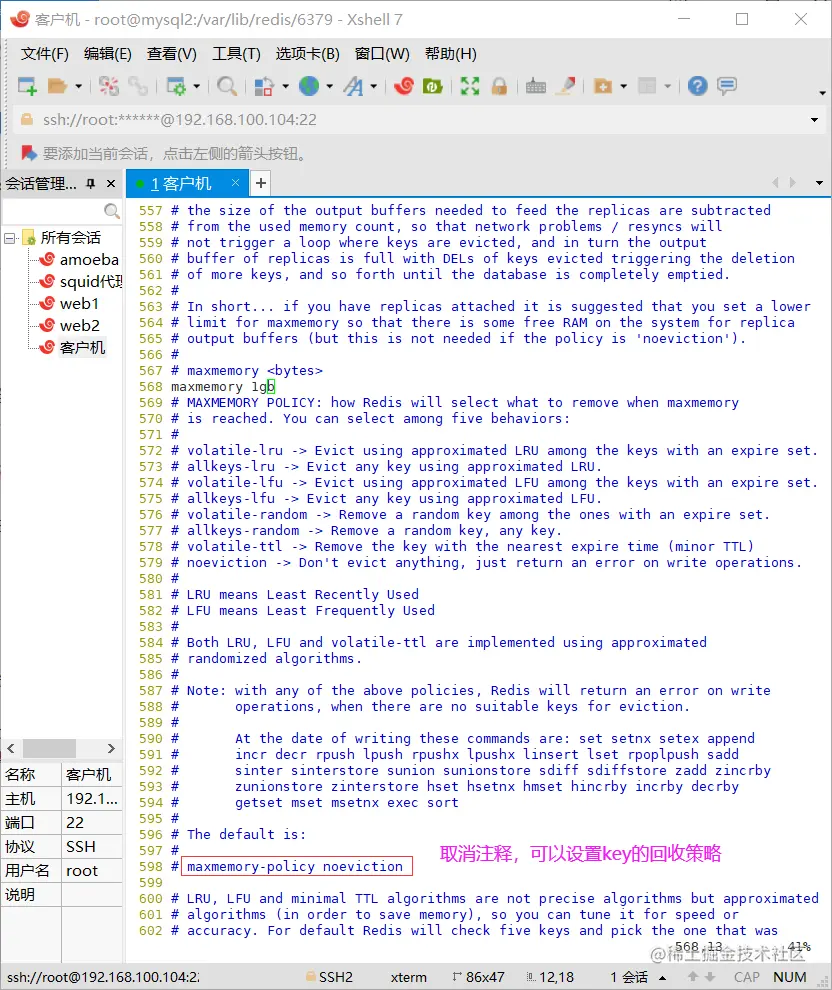This screenshot has height=990, width=832.
Task: Open the dropdown beside the Open folder icon
Action: pyautogui.click(x=78, y=86)
